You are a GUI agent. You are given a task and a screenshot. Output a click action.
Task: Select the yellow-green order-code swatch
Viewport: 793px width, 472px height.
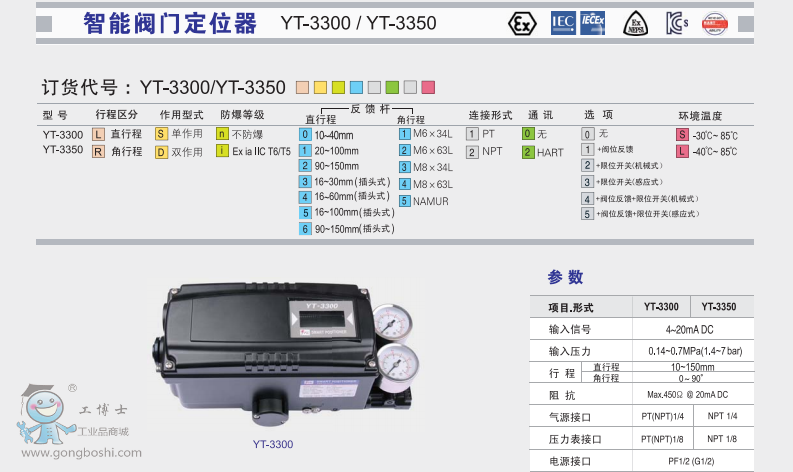click(x=338, y=88)
